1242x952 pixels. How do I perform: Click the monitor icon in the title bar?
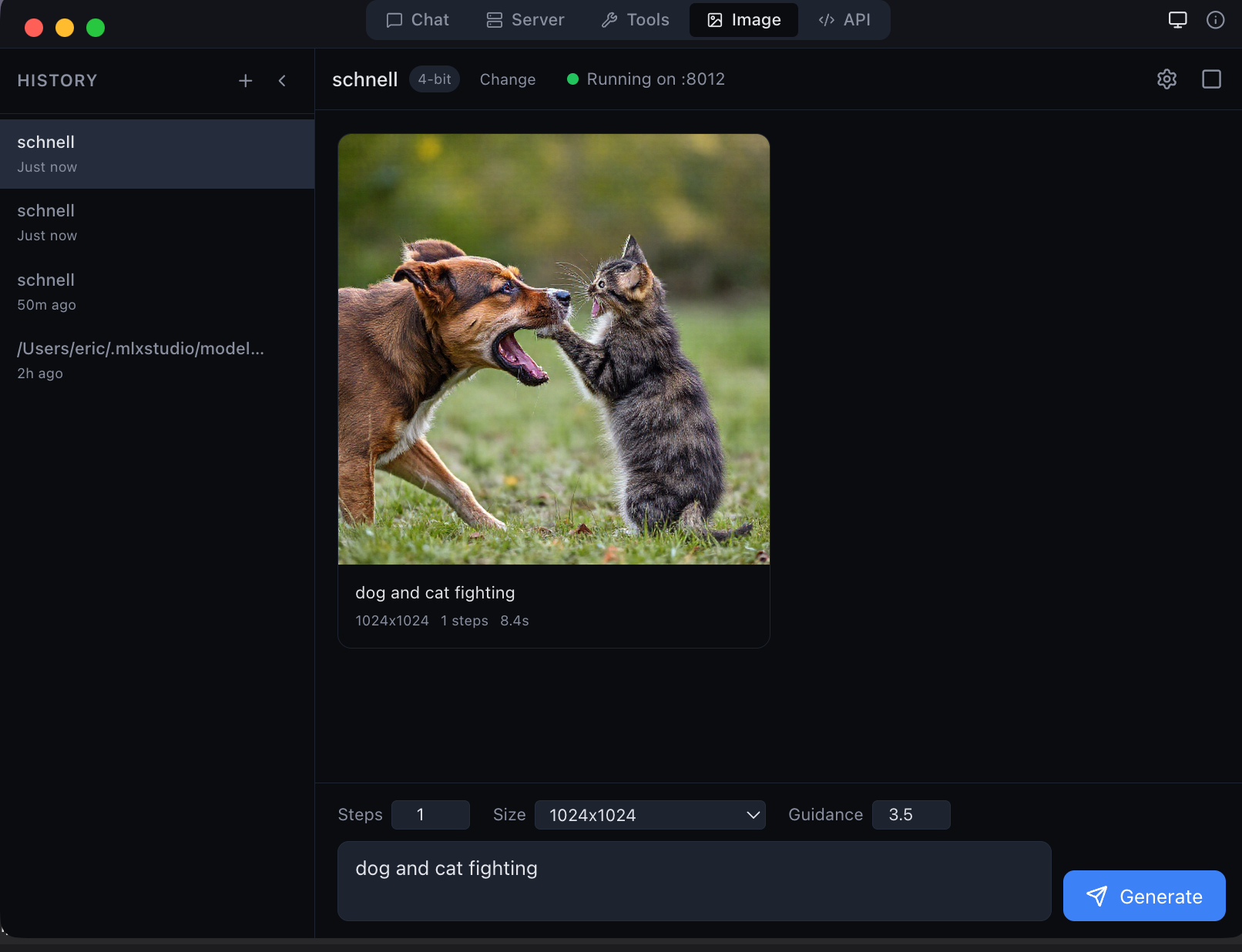1177,19
